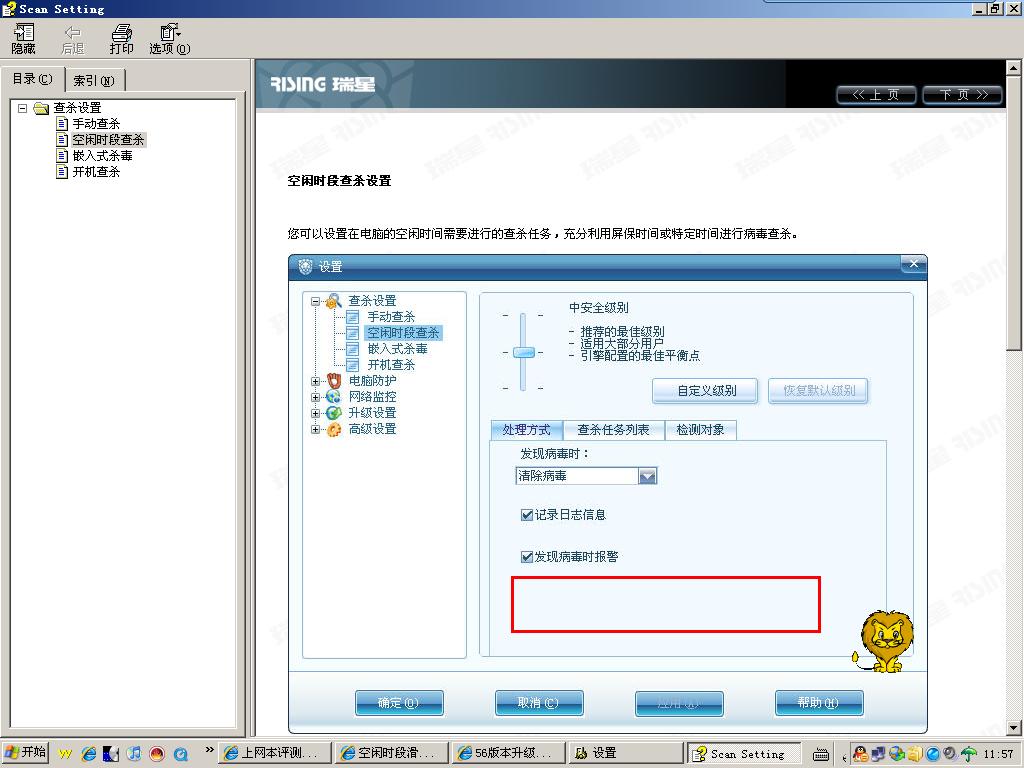Image resolution: width=1024 pixels, height=768 pixels.
Task: Click the 确定 (OK) button
Action: (399, 703)
